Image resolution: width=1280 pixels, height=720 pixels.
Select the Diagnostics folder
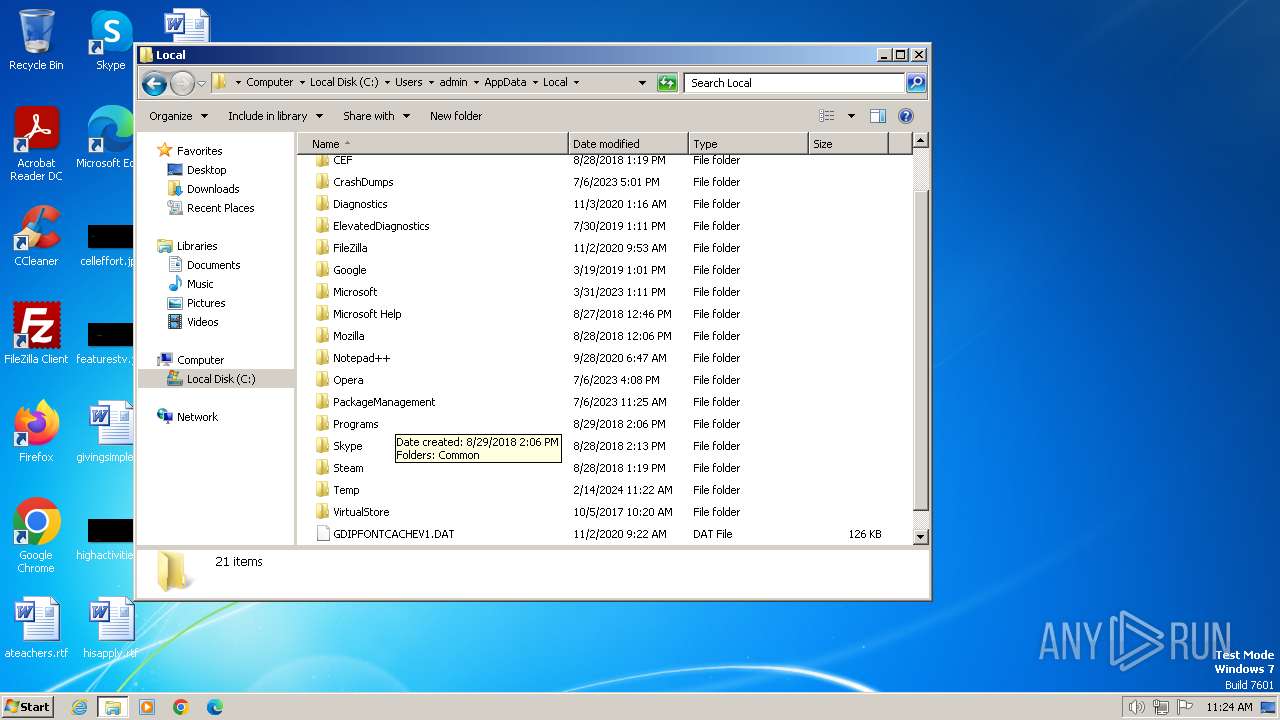click(x=360, y=204)
